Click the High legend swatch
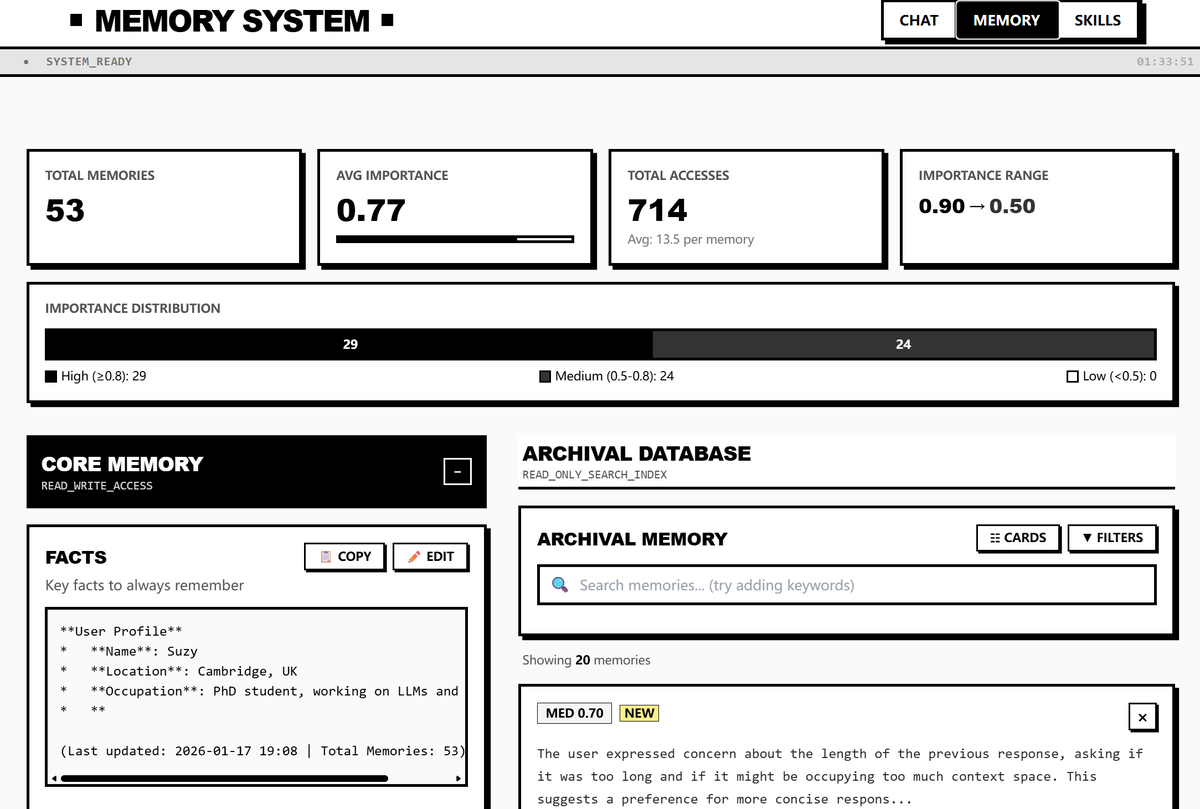 point(51,377)
